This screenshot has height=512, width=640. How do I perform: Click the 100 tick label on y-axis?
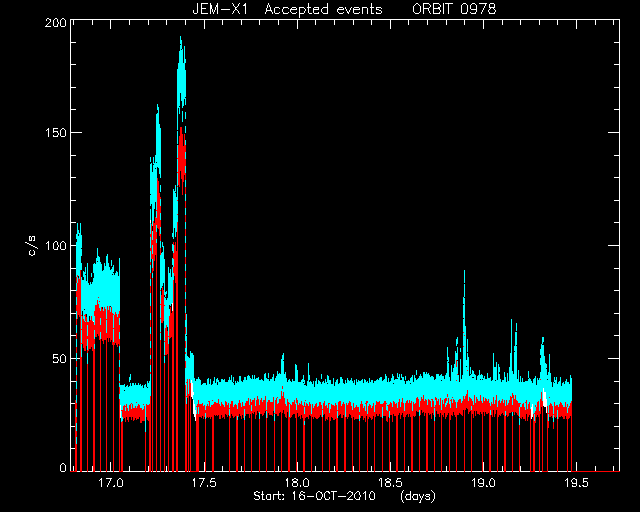tap(56, 246)
